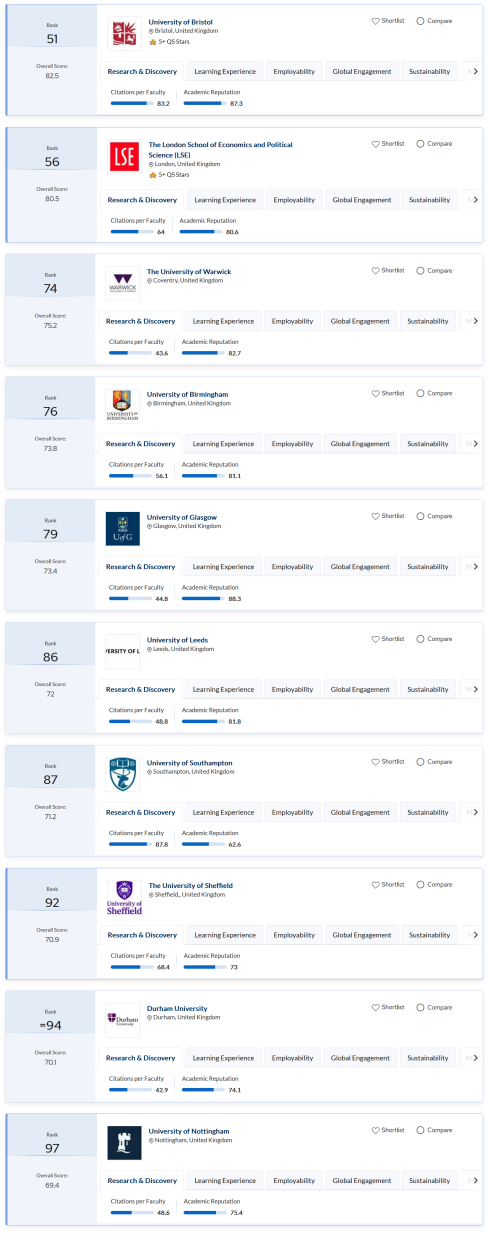488x1234 pixels.
Task: Show more categories arrow on Glasgow card
Action: click(475, 567)
